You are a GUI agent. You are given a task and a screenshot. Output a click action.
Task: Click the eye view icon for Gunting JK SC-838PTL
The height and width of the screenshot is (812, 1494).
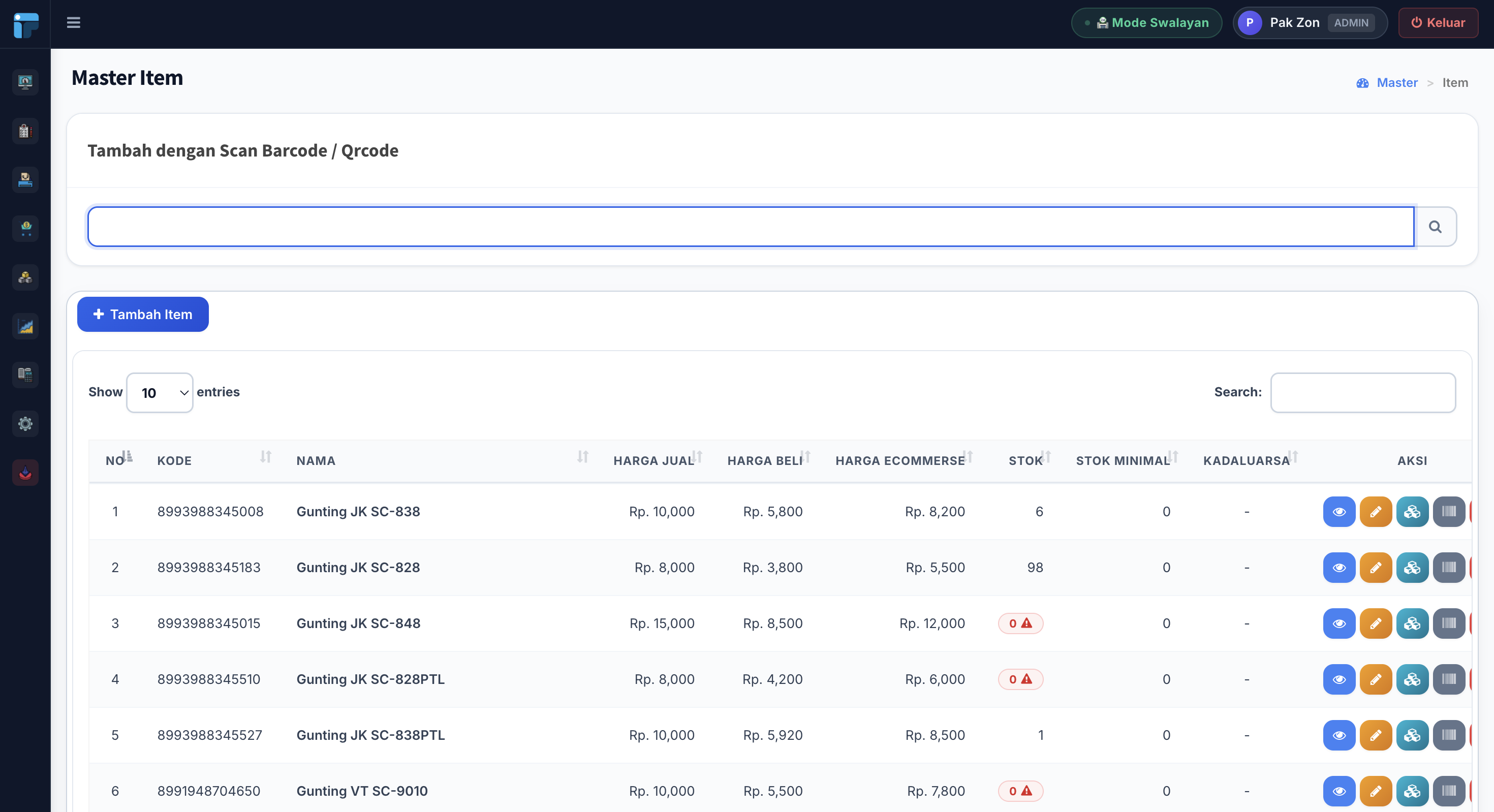click(1339, 735)
